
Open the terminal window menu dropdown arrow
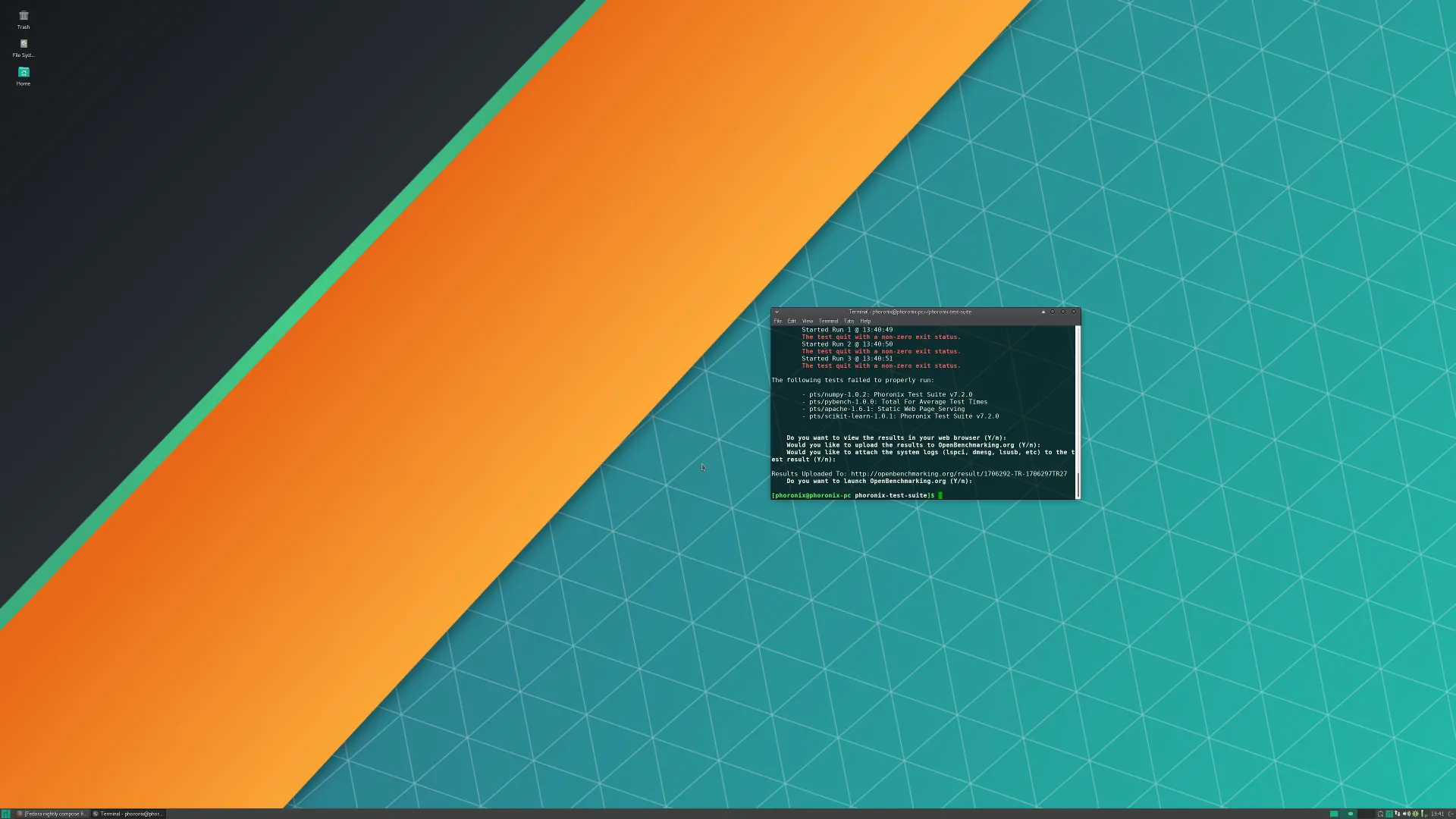[x=777, y=312]
